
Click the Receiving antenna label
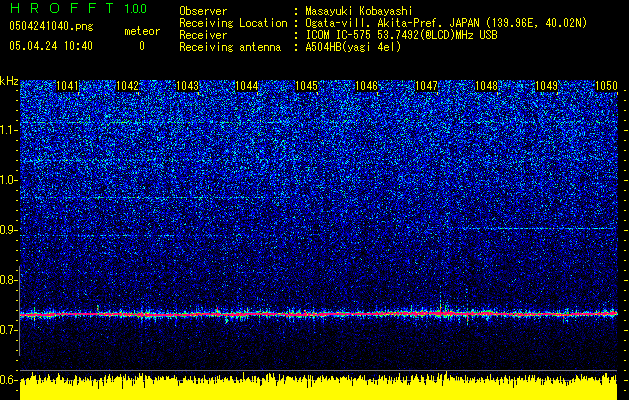(230, 47)
